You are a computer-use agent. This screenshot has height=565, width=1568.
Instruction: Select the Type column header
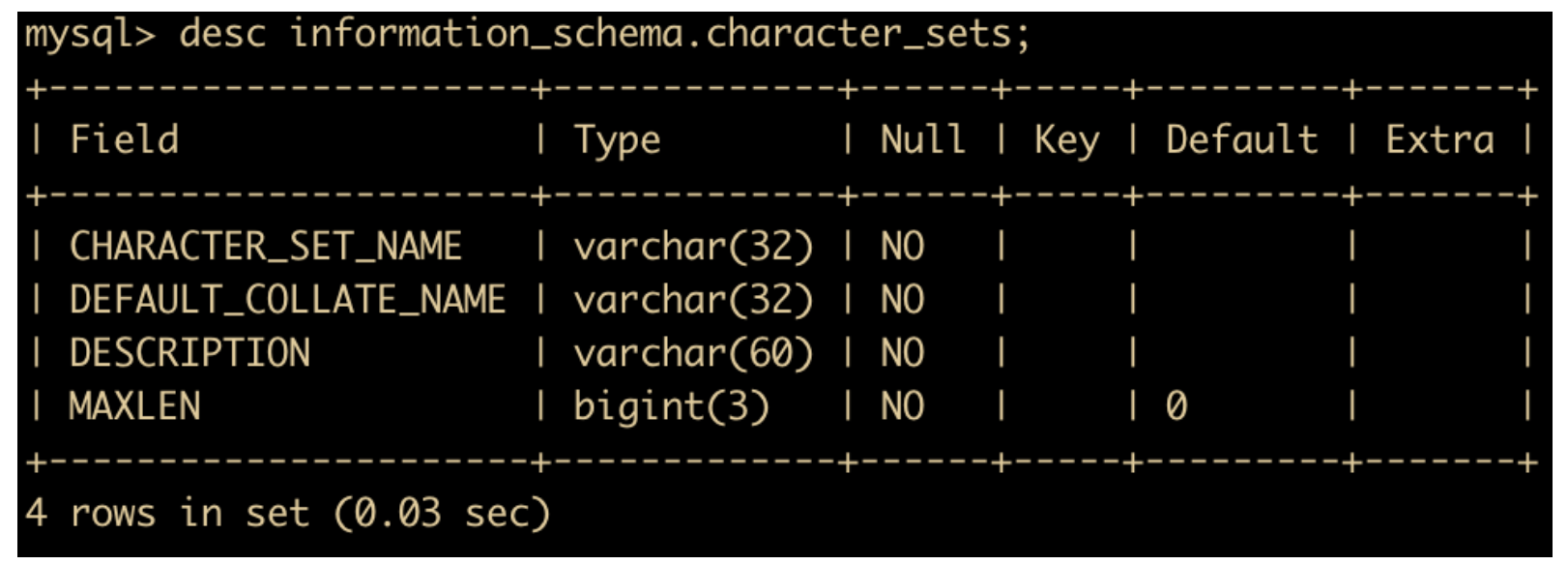click(617, 141)
